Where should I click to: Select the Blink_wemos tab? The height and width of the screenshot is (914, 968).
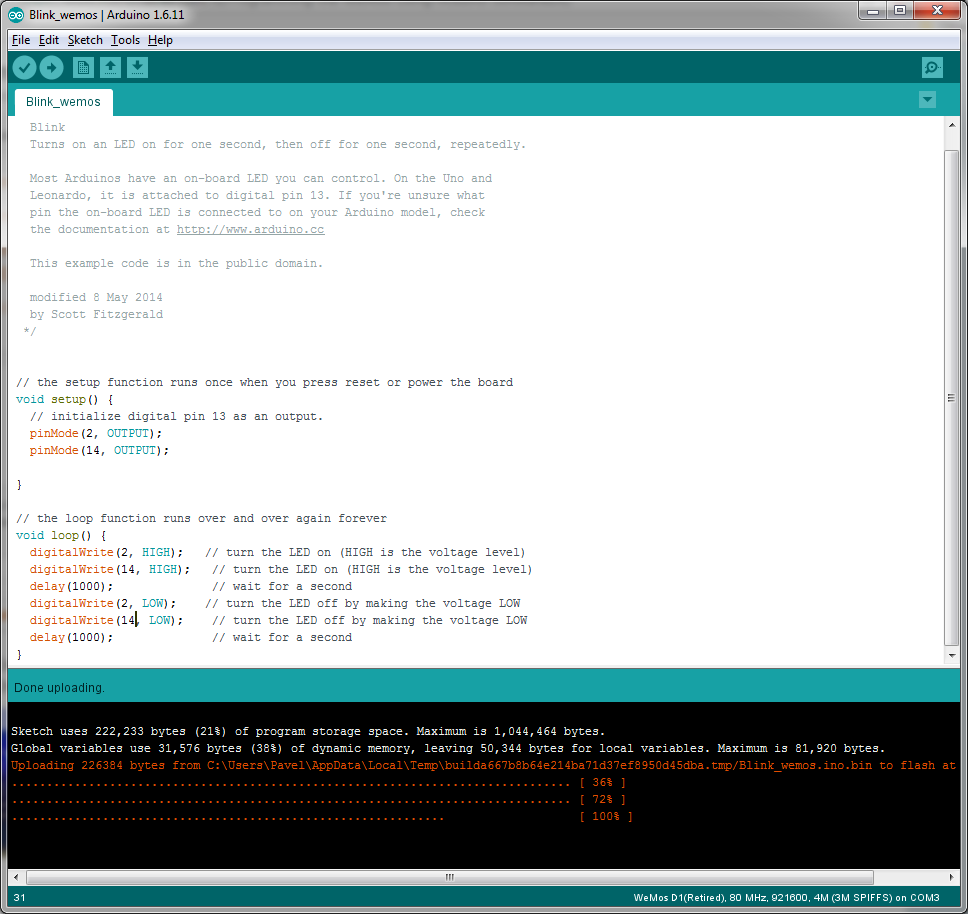click(x=63, y=101)
